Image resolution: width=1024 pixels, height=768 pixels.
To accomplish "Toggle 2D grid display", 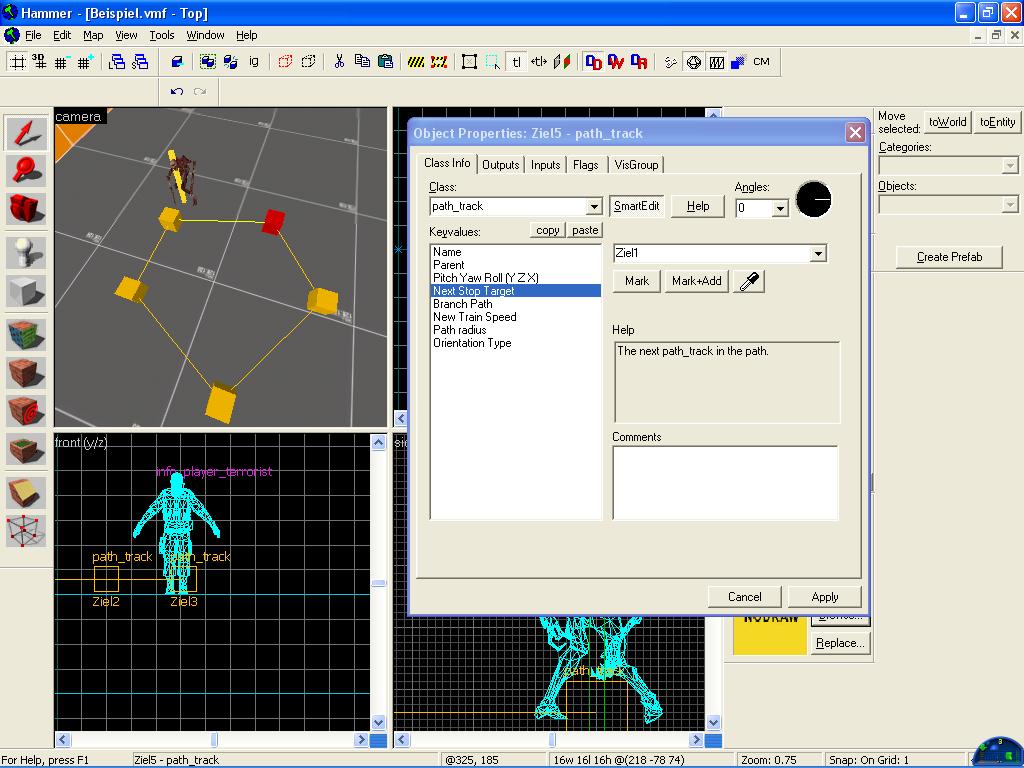I will (18, 62).
